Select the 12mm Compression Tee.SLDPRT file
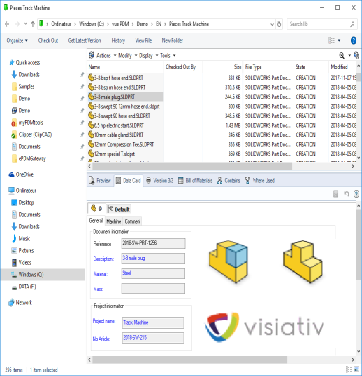362x376 pixels. 121,144
